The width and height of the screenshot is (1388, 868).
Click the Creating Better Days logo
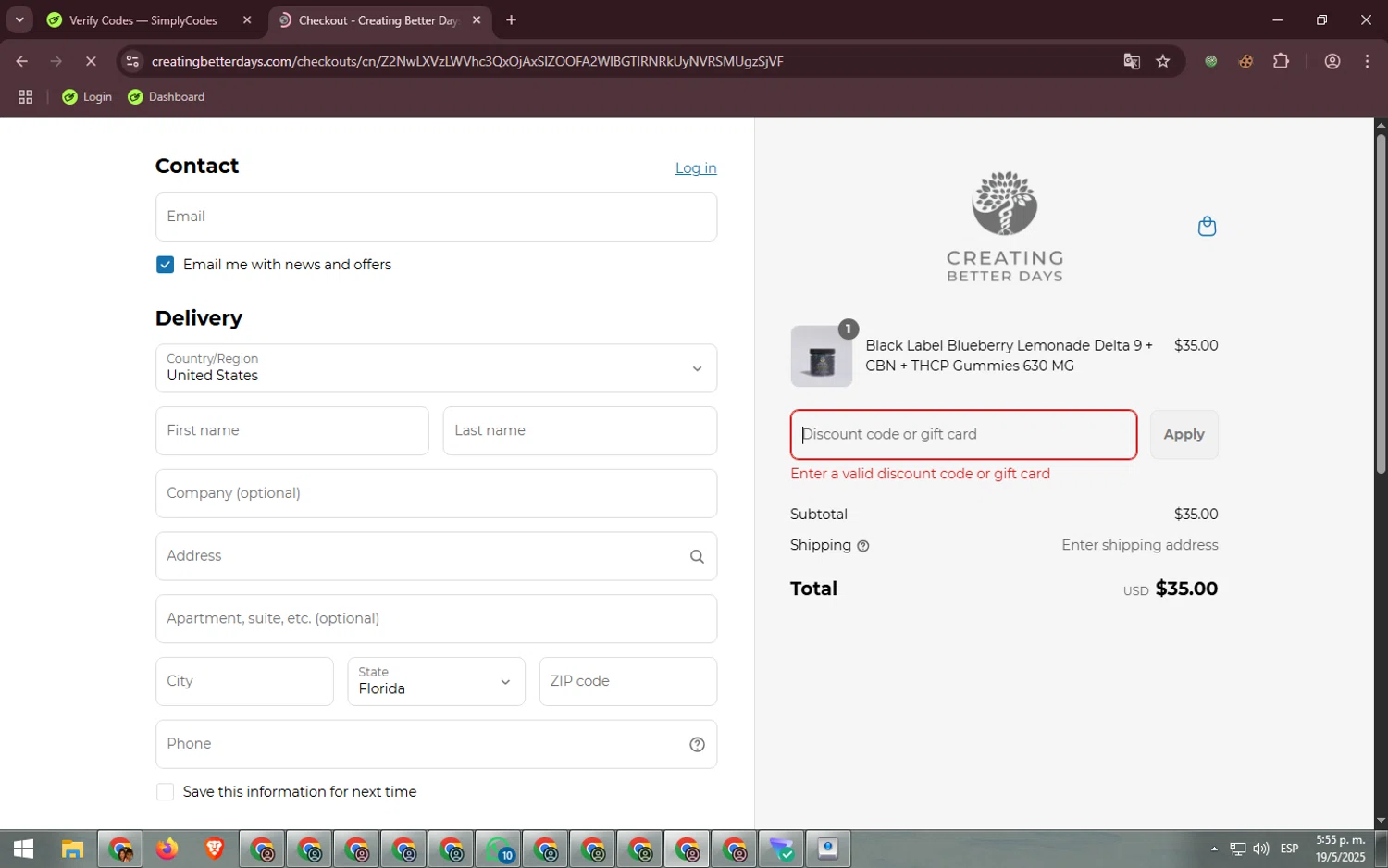tap(1004, 227)
